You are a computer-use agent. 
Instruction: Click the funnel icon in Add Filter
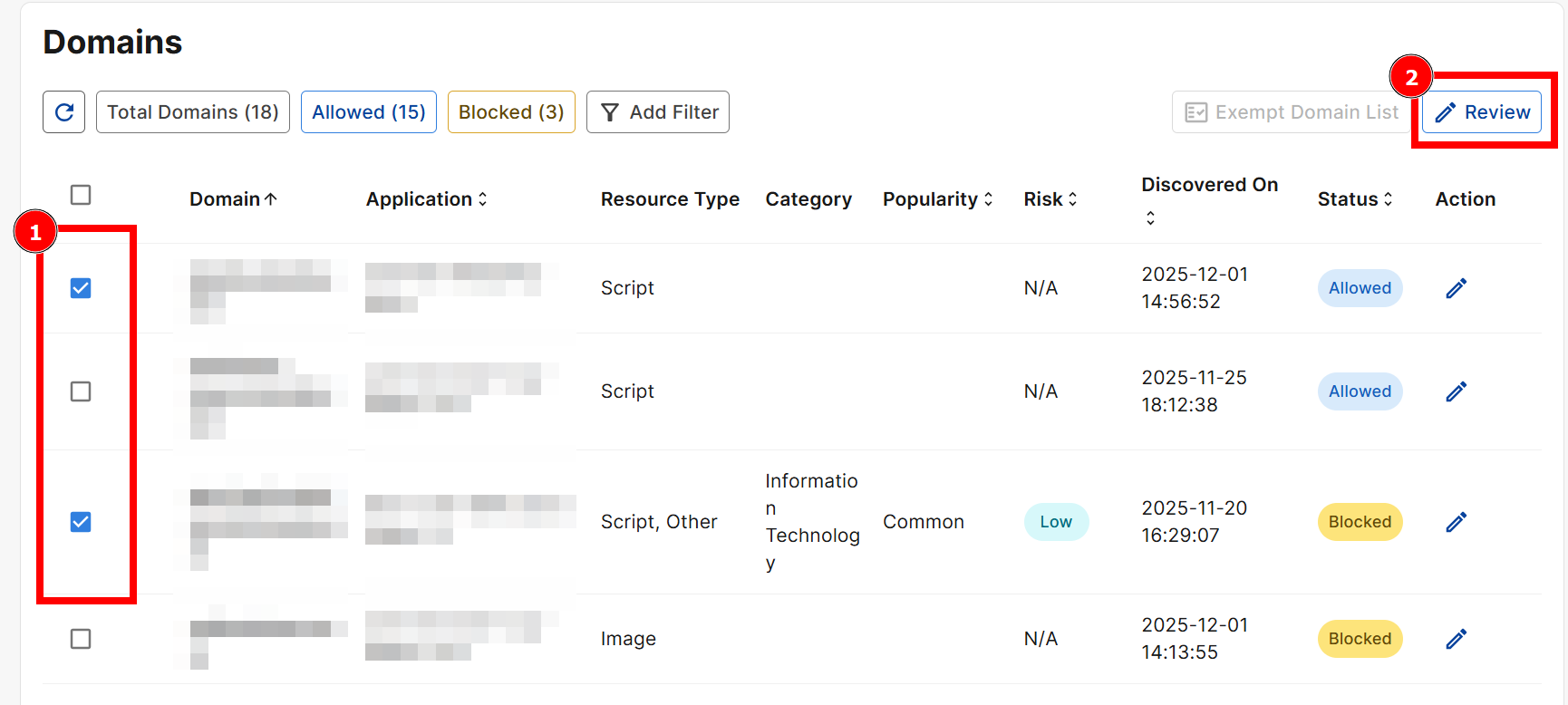tap(610, 112)
